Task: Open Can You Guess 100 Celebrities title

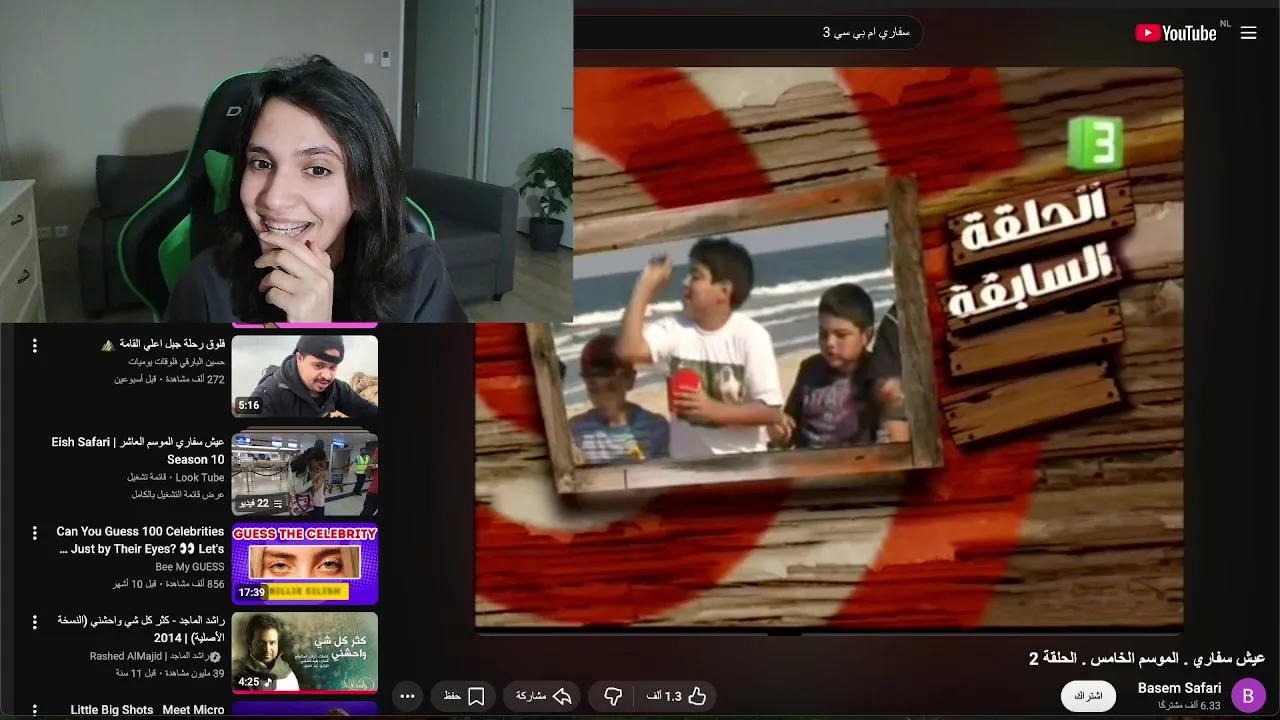Action: click(x=140, y=541)
